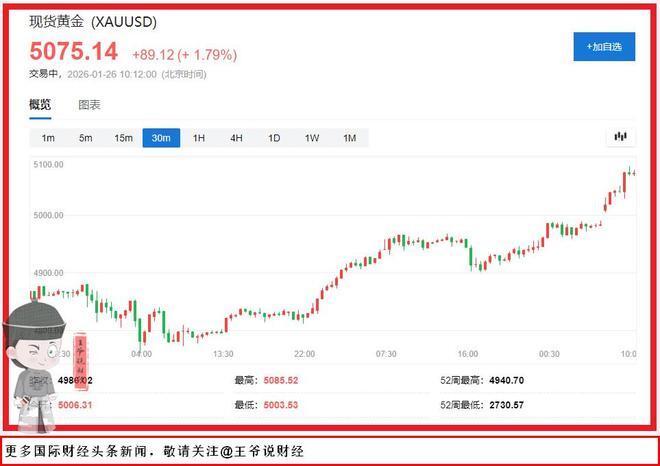
Task: Click the current price 5075.14
Action: [74, 51]
